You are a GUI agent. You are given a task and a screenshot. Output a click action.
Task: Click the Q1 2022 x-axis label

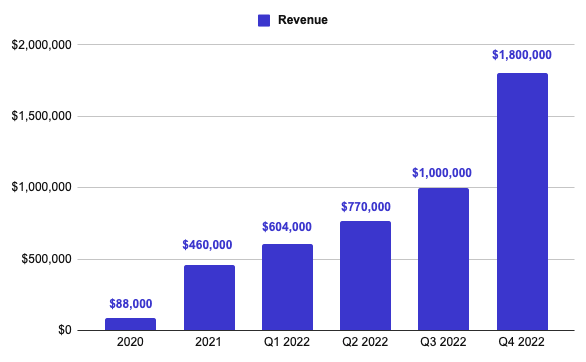coord(287,342)
